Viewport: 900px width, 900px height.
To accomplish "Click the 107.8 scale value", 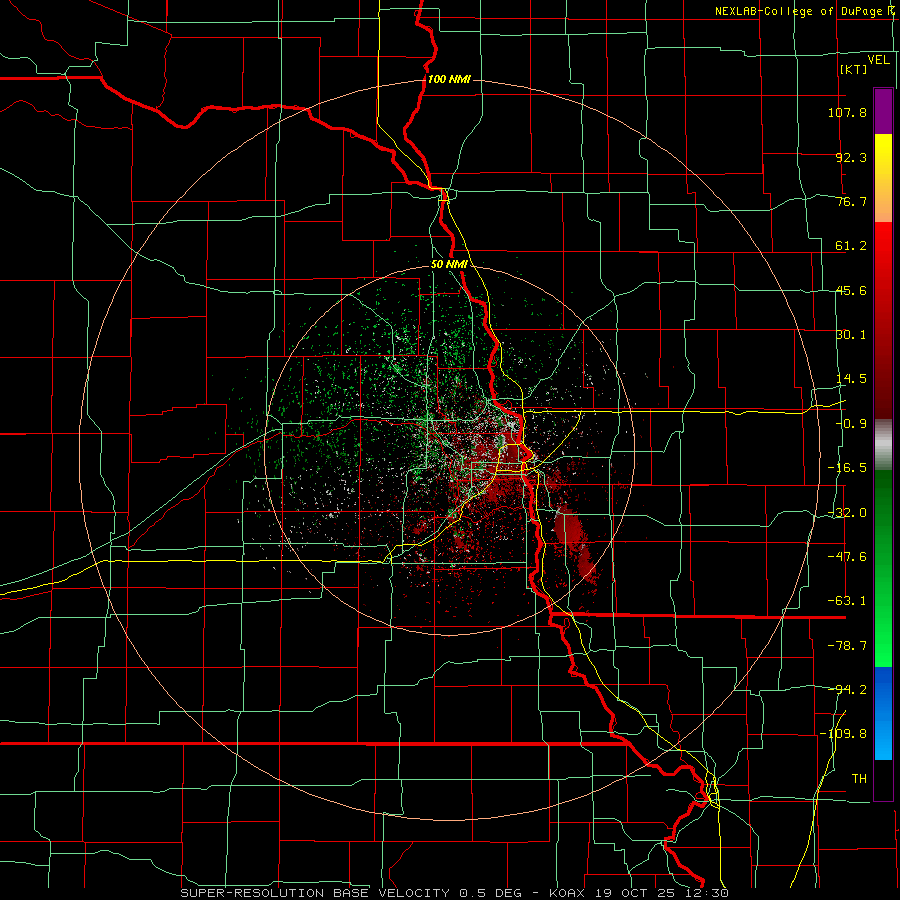I will [847, 112].
